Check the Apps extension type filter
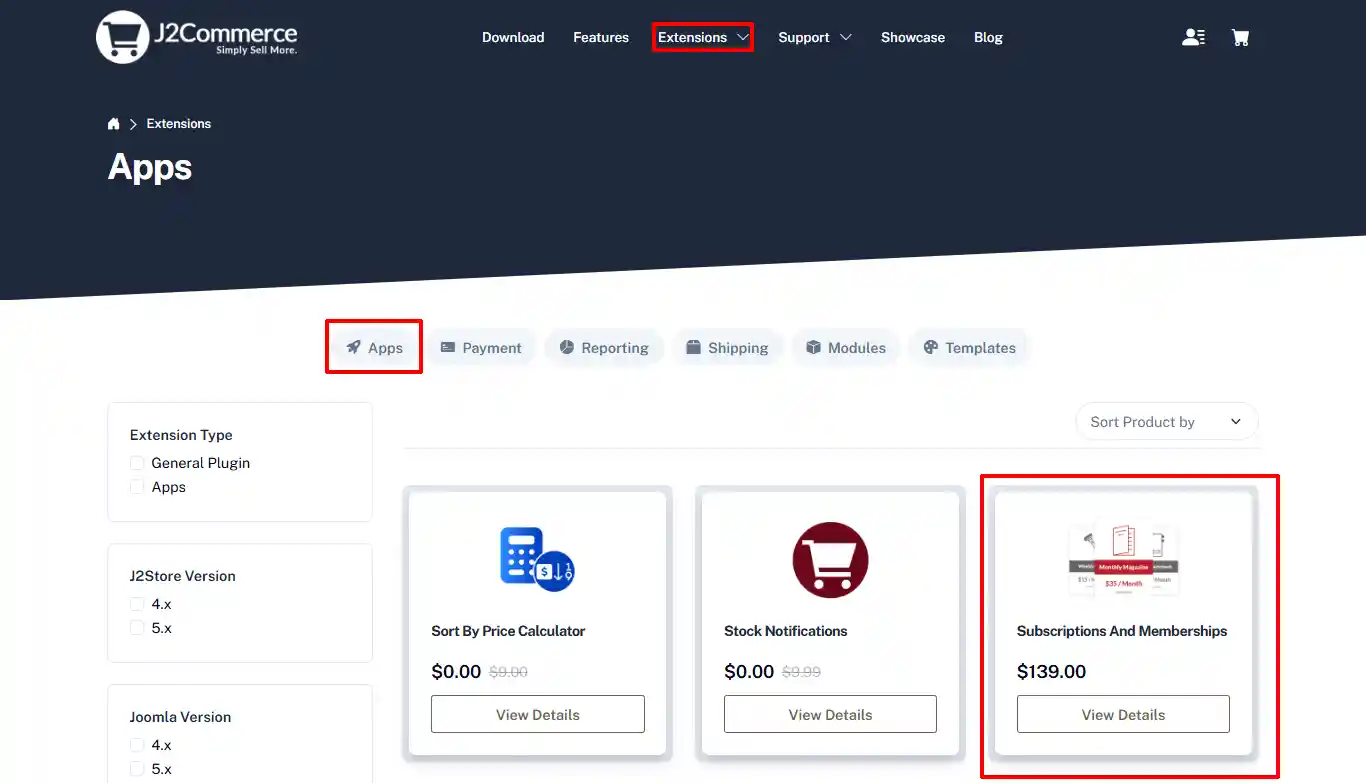Image resolution: width=1366 pixels, height=783 pixels. coord(137,487)
